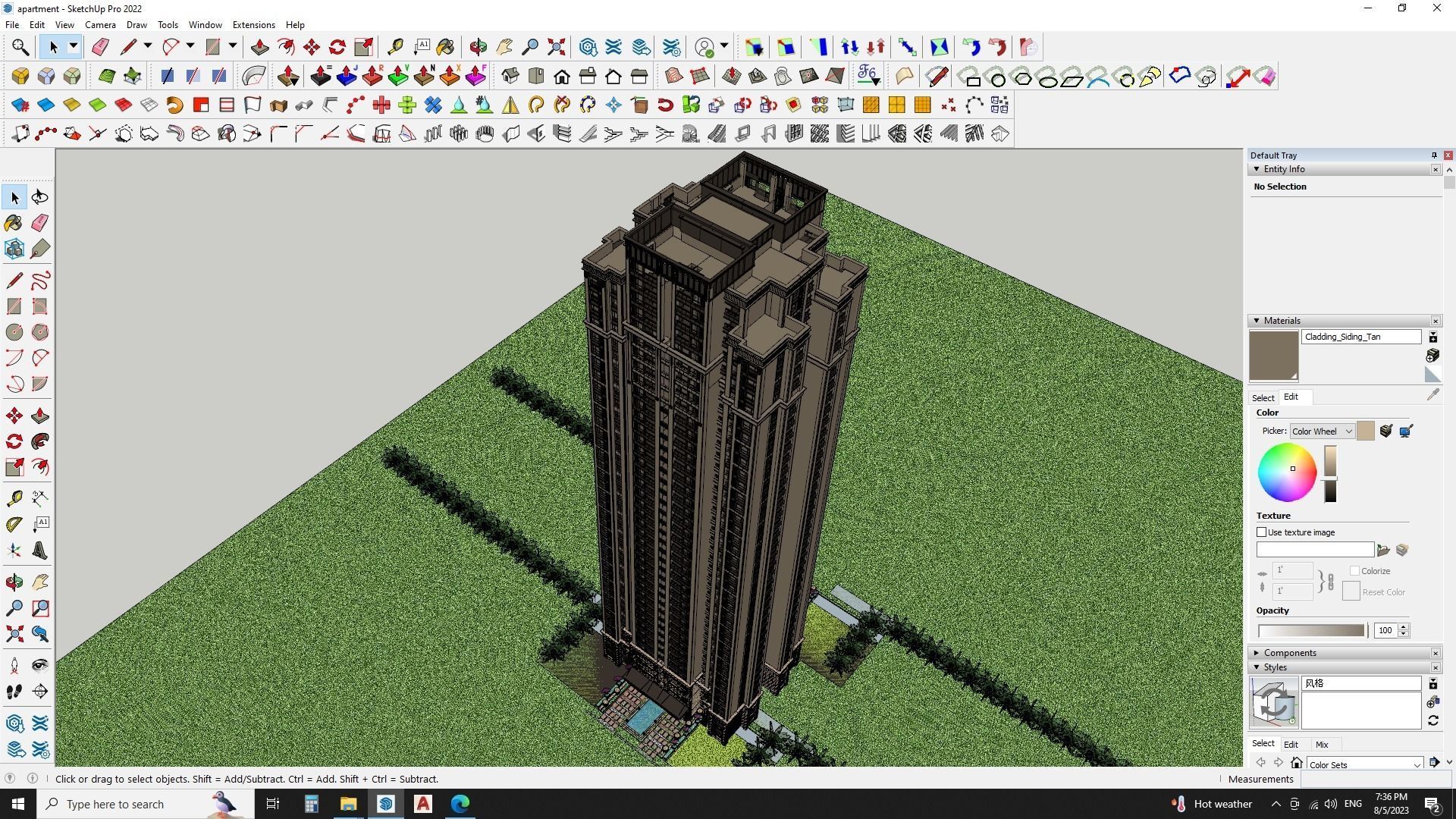Click the Styles home (In Model) button
Viewport: 1456px width, 819px height.
(1297, 763)
